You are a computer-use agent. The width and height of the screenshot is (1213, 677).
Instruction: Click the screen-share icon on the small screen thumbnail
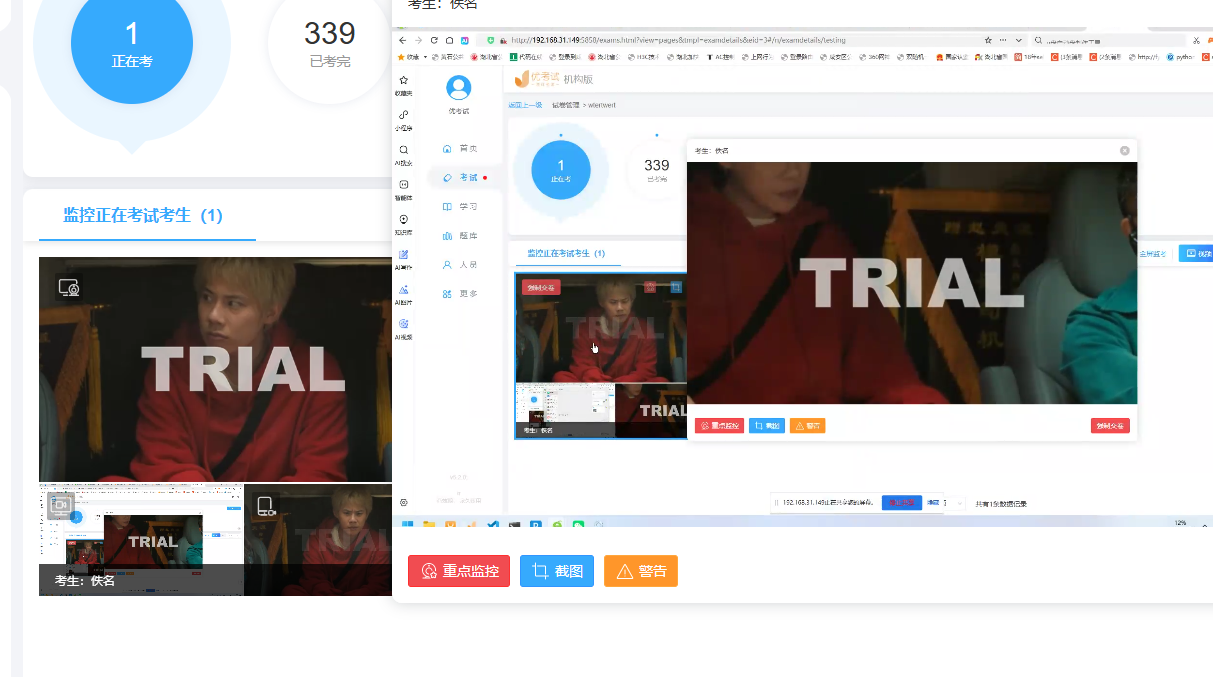[61, 506]
